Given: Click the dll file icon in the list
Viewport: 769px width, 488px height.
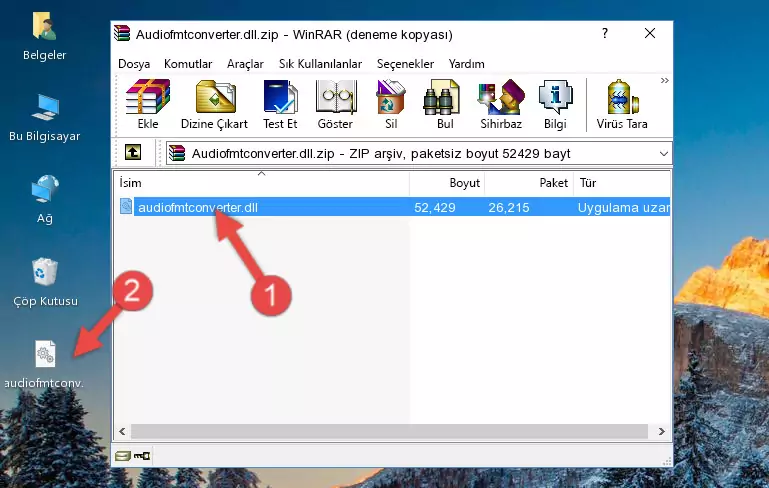Looking at the screenshot, I should point(126,206).
